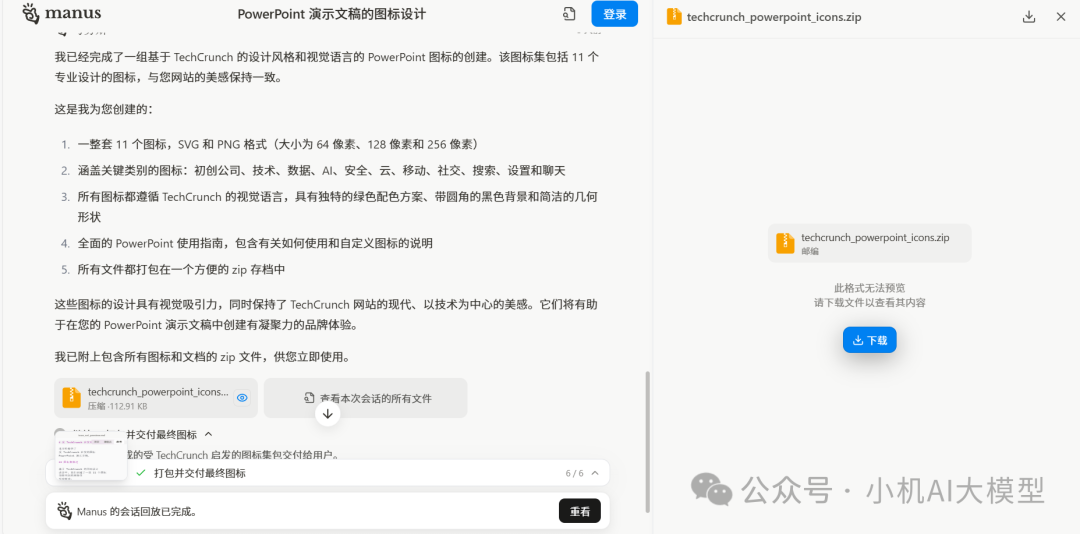The height and width of the screenshot is (534, 1080).
Task: Download file via header download icon
Action: (1029, 17)
